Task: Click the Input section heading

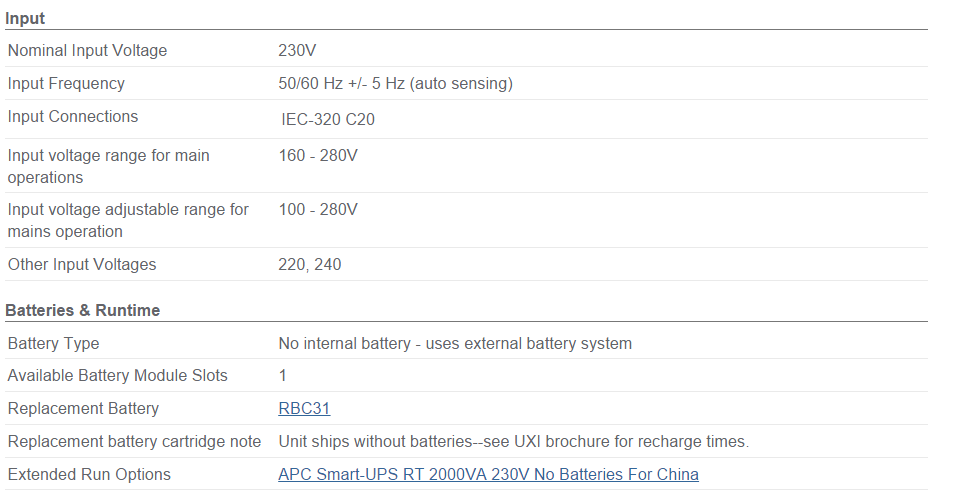Action: point(25,18)
